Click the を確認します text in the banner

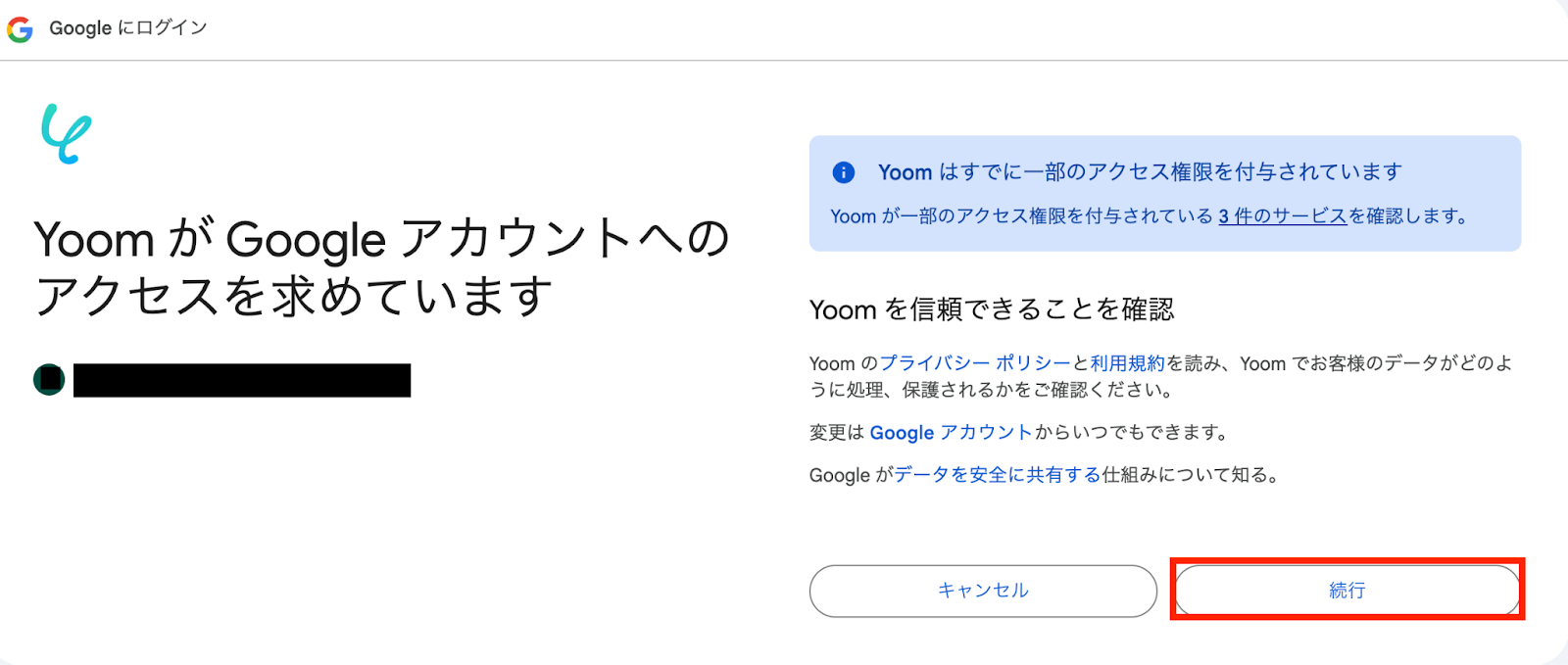pyautogui.click(x=1407, y=216)
